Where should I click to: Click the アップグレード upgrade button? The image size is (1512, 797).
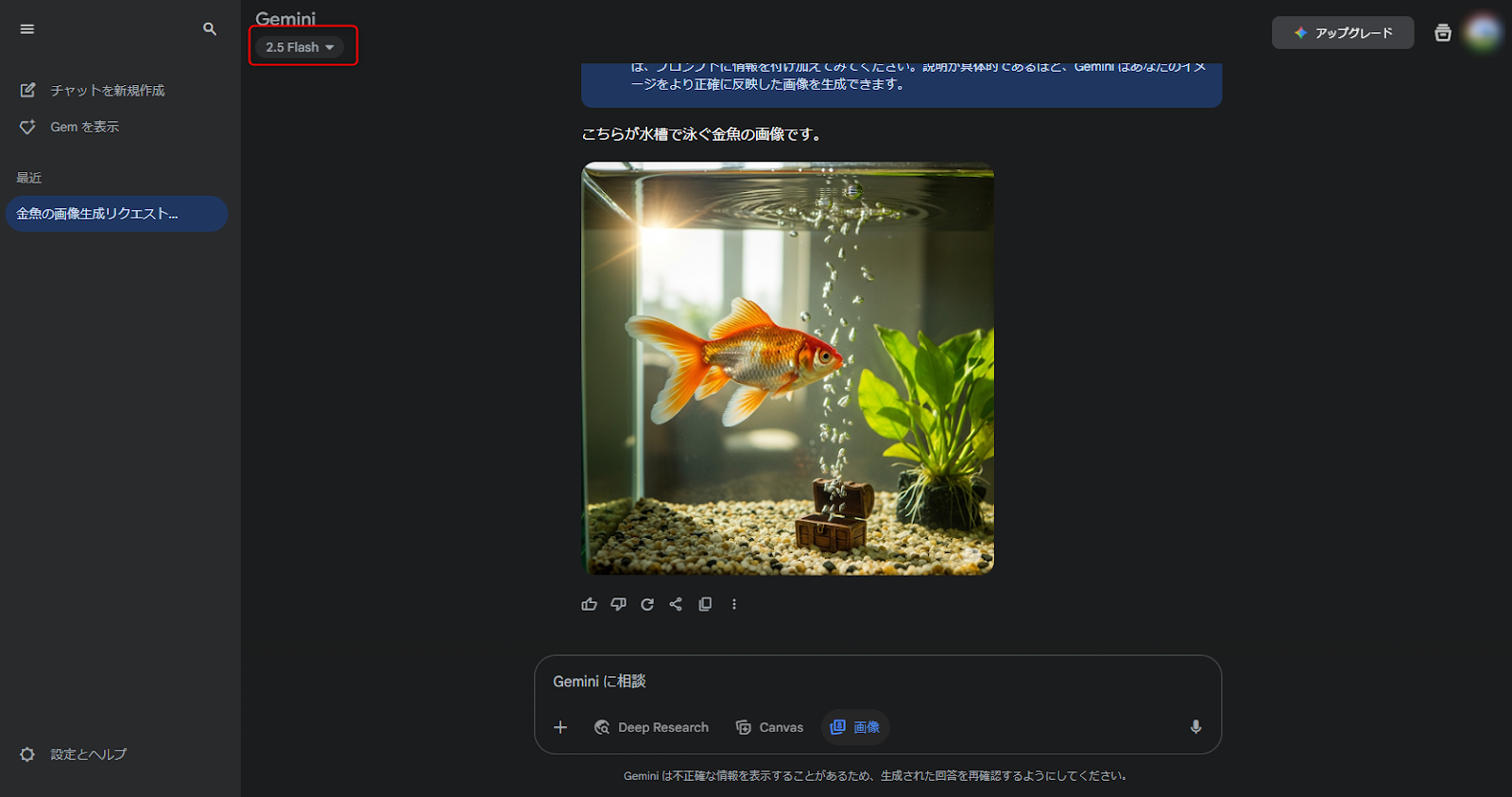pyautogui.click(x=1343, y=33)
